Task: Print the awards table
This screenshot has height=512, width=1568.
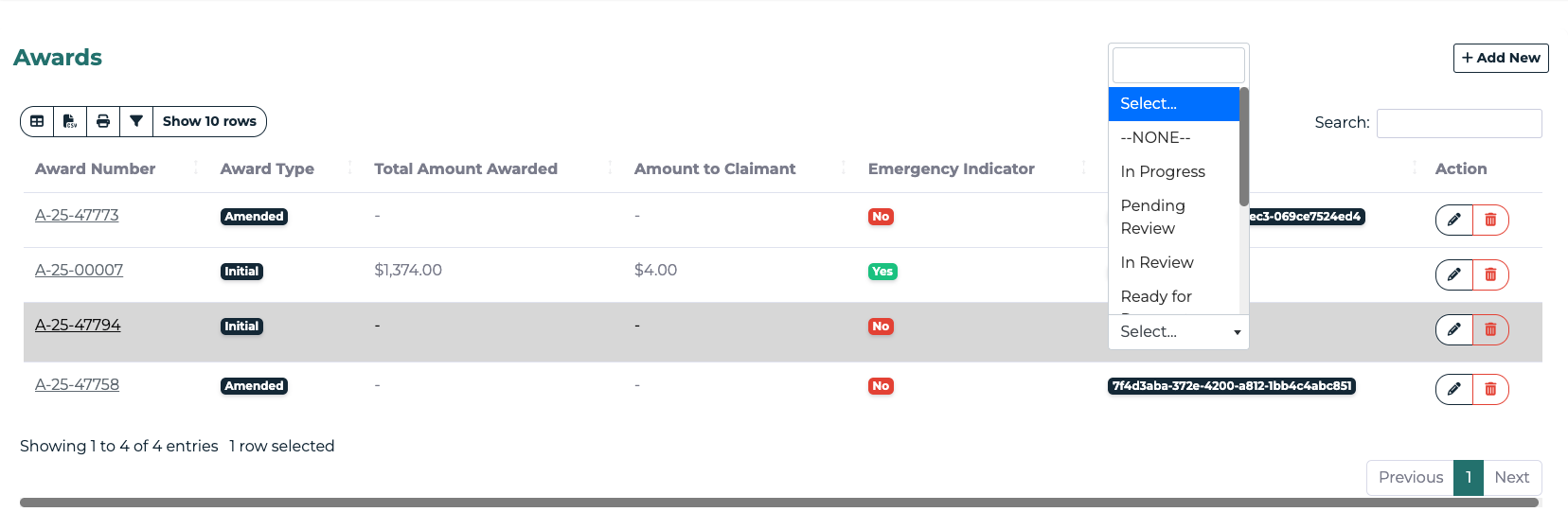Action: (x=103, y=121)
